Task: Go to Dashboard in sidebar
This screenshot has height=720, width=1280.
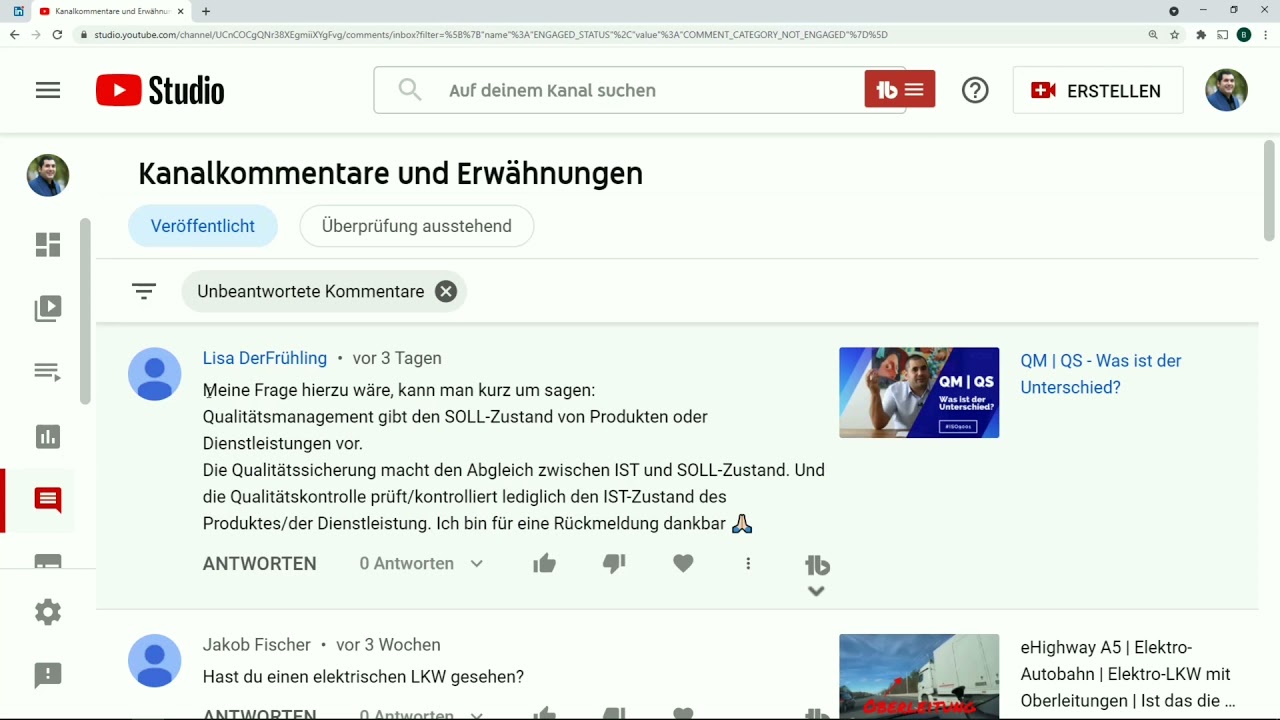Action: point(48,245)
